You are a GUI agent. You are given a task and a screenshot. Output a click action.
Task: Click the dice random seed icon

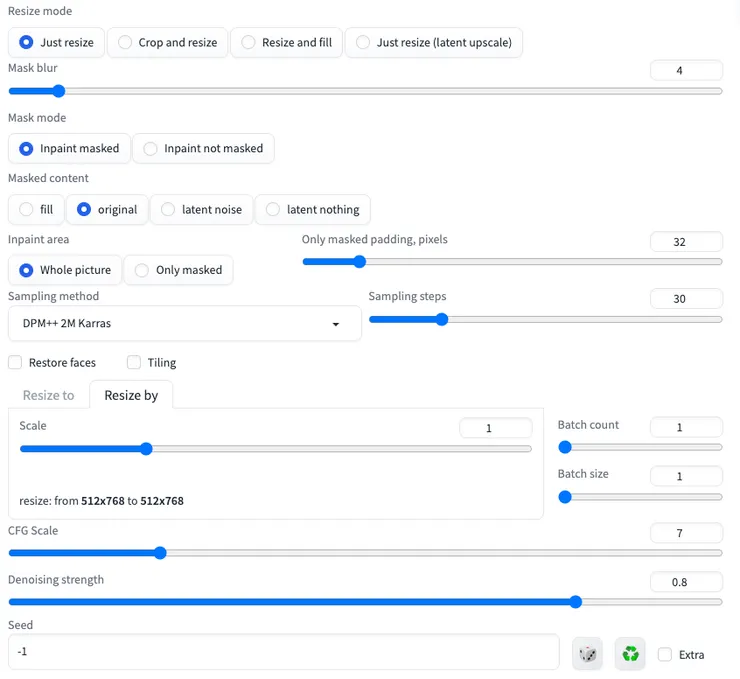click(588, 654)
